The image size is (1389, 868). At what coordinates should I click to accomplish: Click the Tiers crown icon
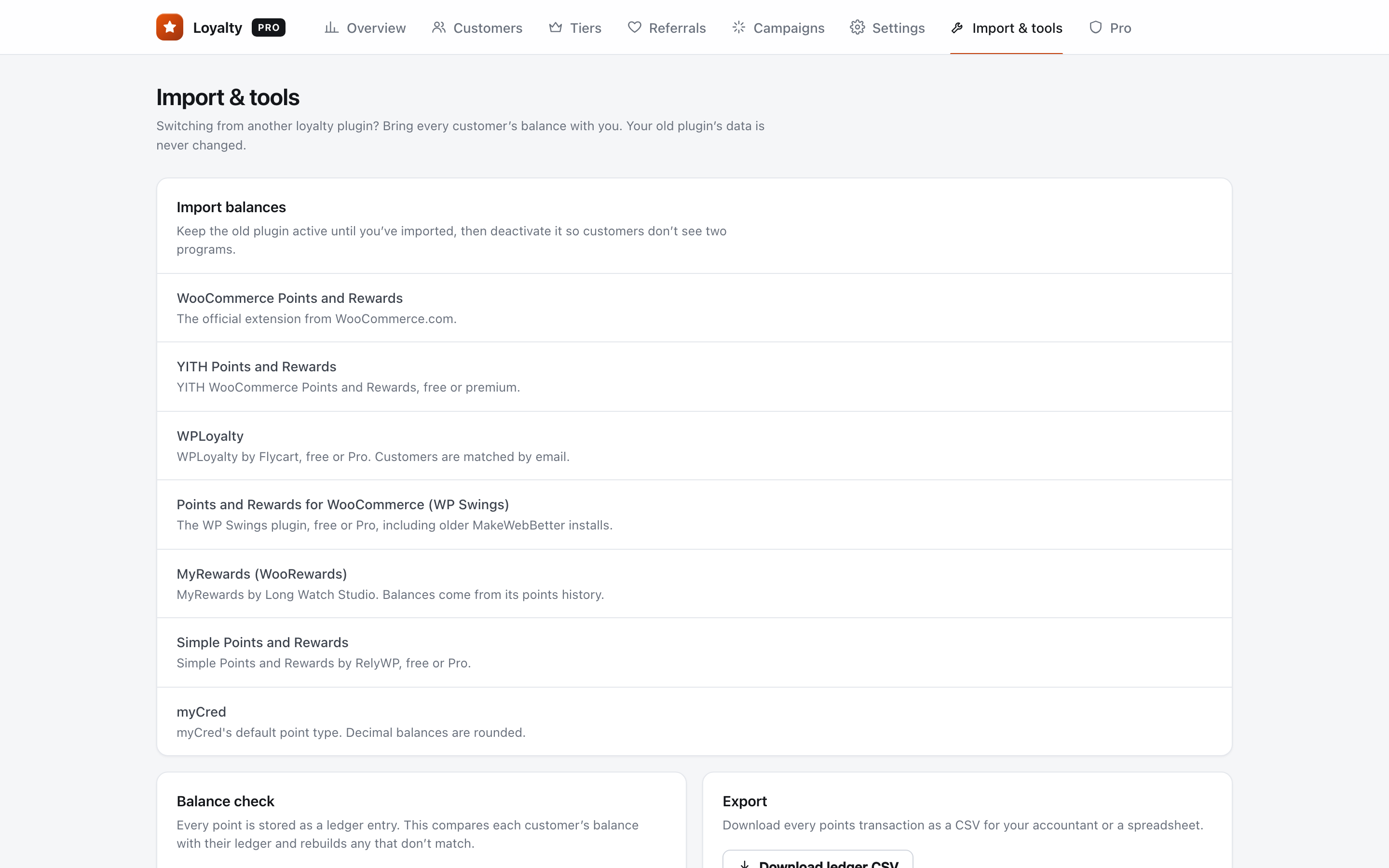pyautogui.click(x=555, y=27)
